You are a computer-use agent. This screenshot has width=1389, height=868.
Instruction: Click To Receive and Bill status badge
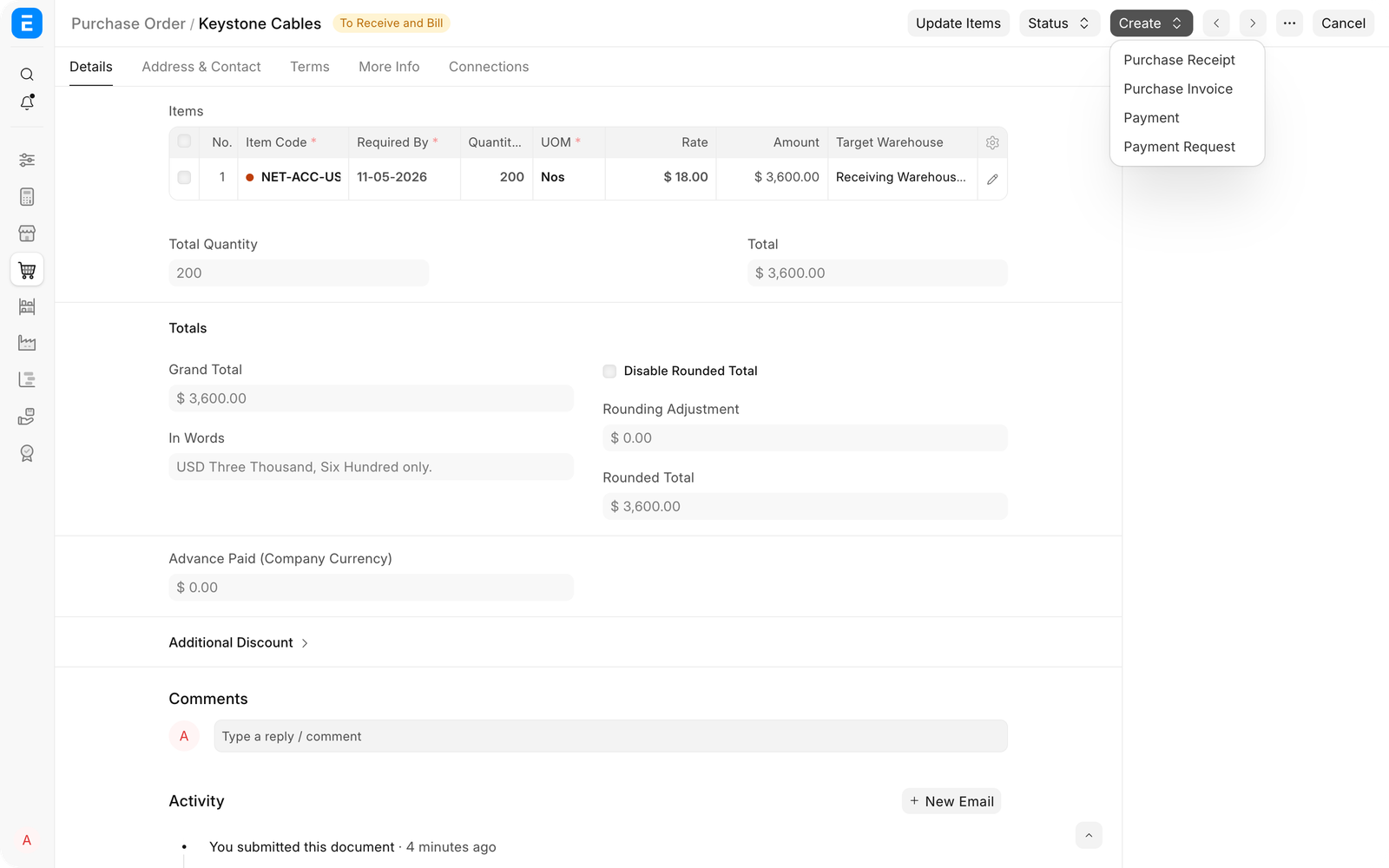tap(392, 23)
